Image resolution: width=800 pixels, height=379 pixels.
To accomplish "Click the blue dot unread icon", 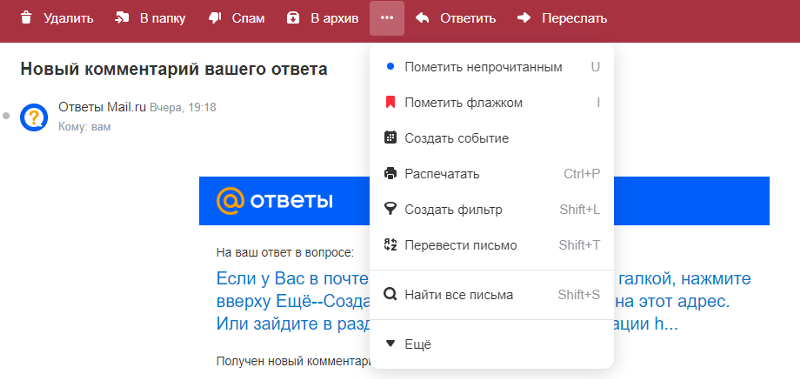I will click(x=390, y=67).
